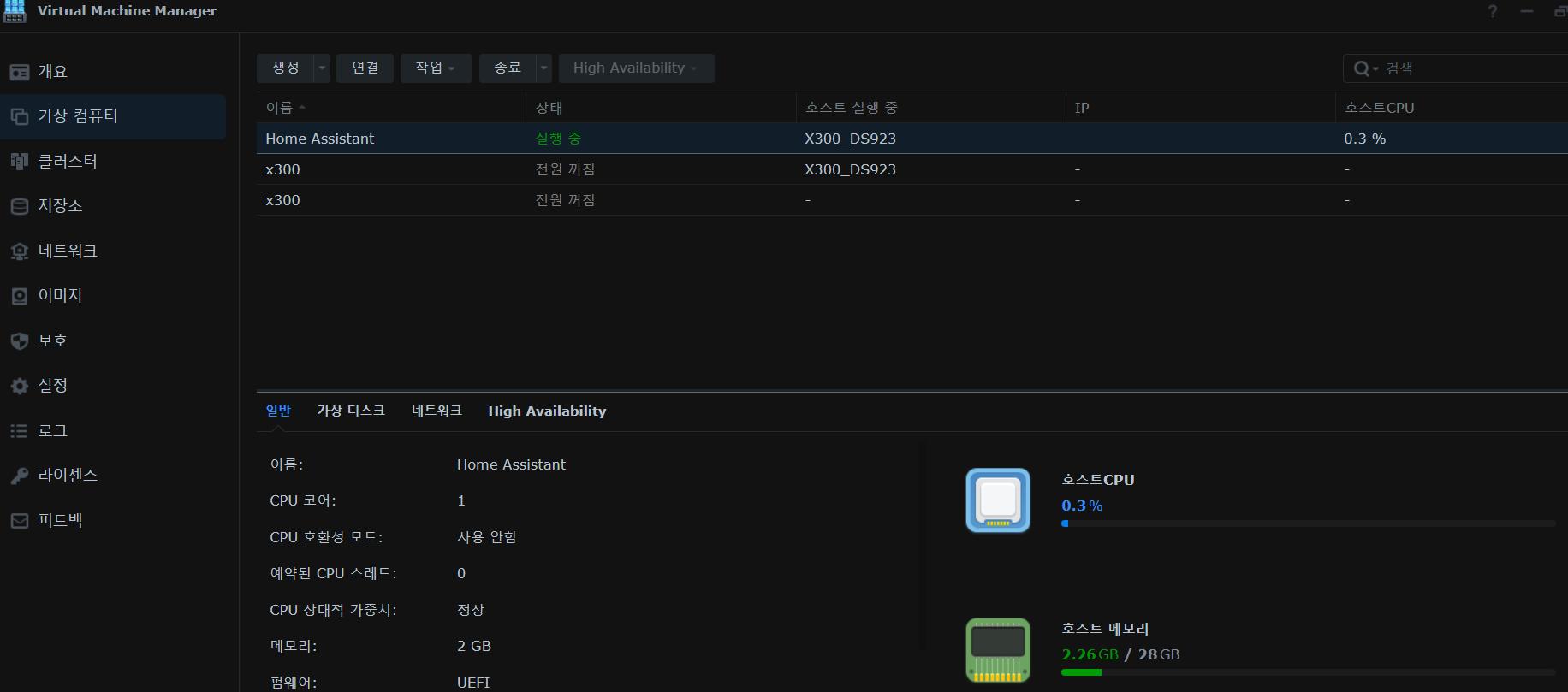Viewport: 1568px width, 692px height.
Task: Switch to the High Availability details tab
Action: point(547,411)
